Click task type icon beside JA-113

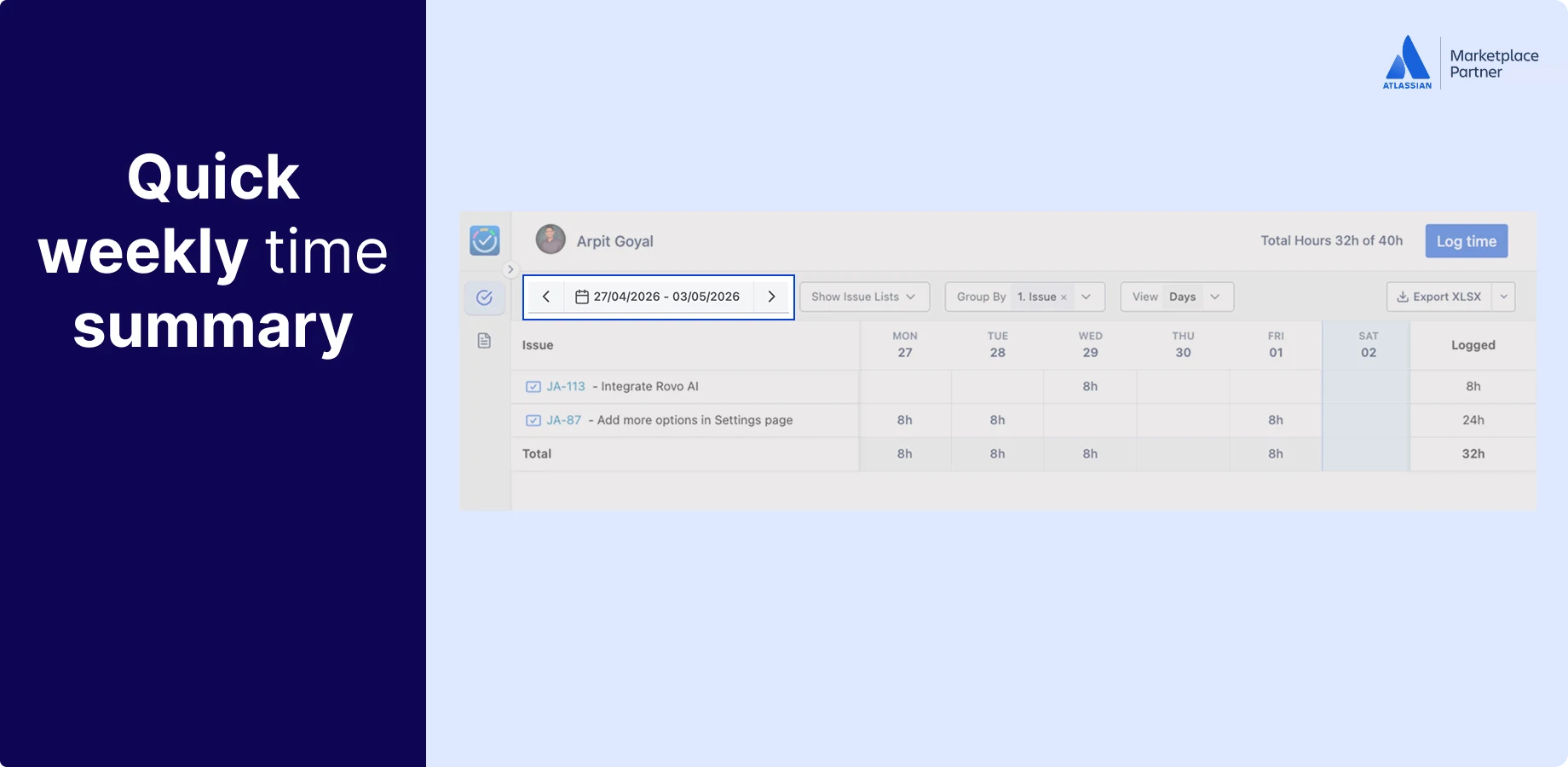click(x=533, y=387)
